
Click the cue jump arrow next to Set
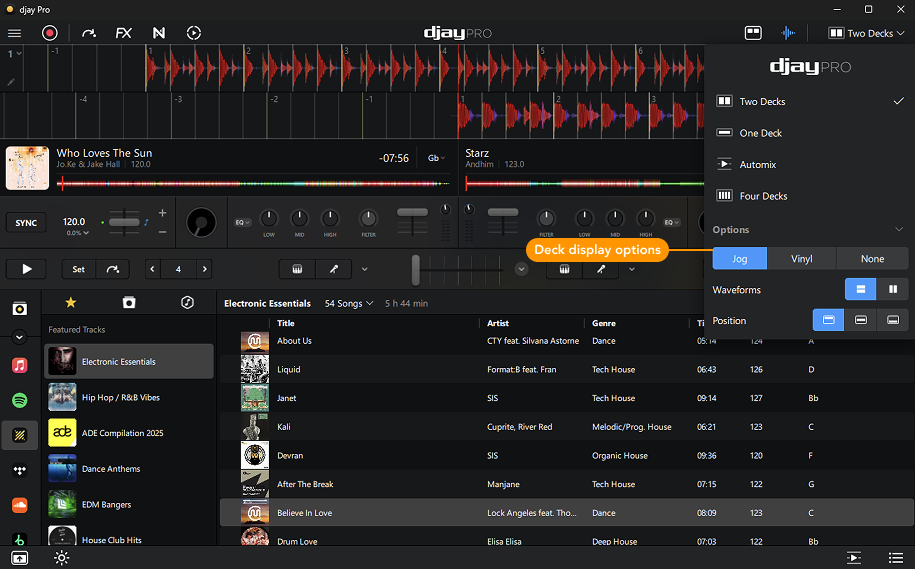(x=113, y=269)
